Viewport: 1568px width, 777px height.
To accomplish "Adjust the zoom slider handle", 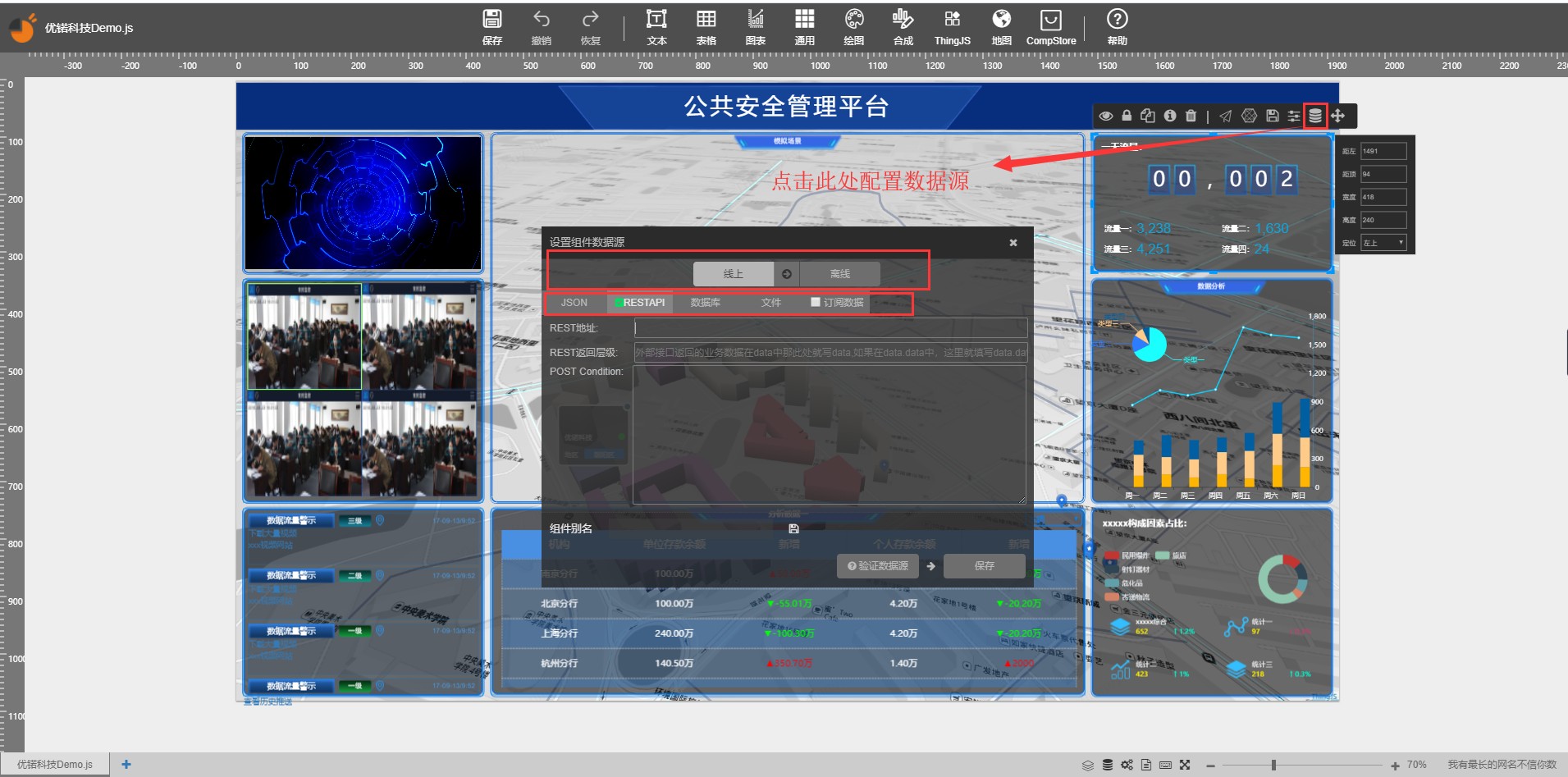I will click(1273, 765).
